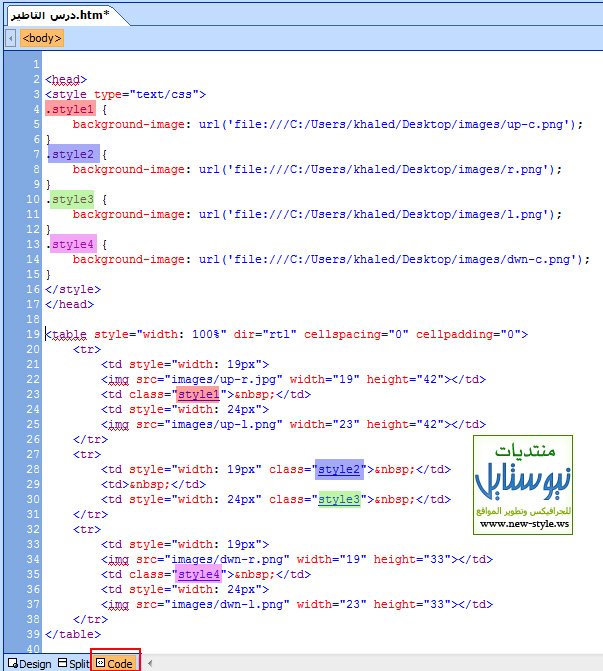The image size is (603, 671).
Task: Click class="style3" value on line 30
Action: (339, 499)
